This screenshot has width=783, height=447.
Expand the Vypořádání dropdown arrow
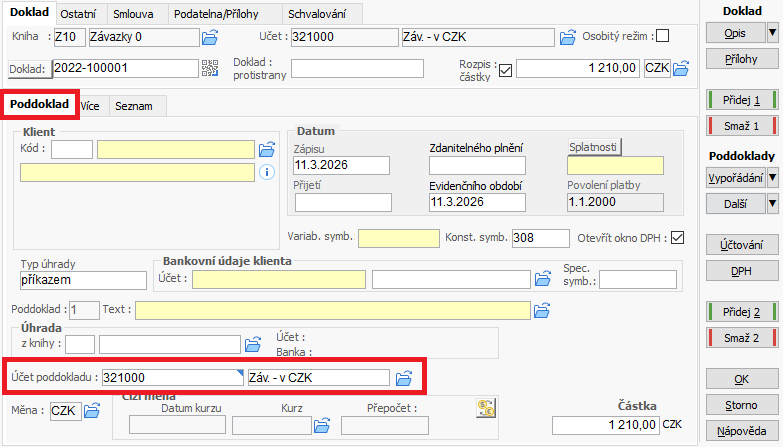click(x=772, y=178)
